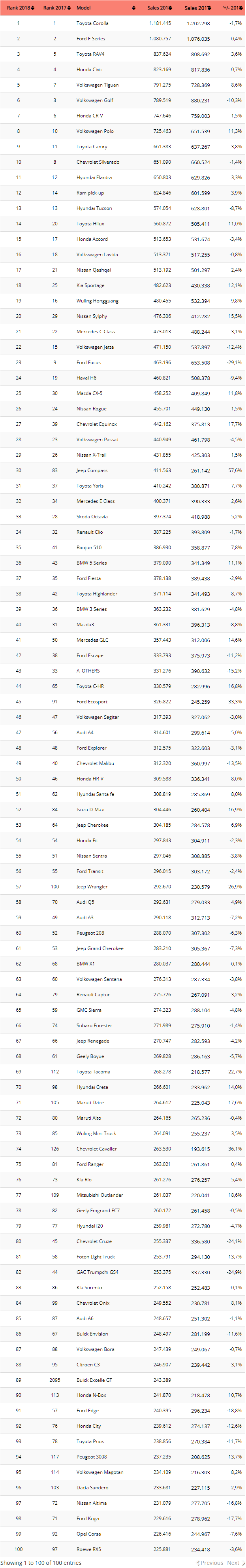Sort table by Rank 2018 arrows
Screen dimensions: 246x1568
pyautogui.click(x=33, y=8)
